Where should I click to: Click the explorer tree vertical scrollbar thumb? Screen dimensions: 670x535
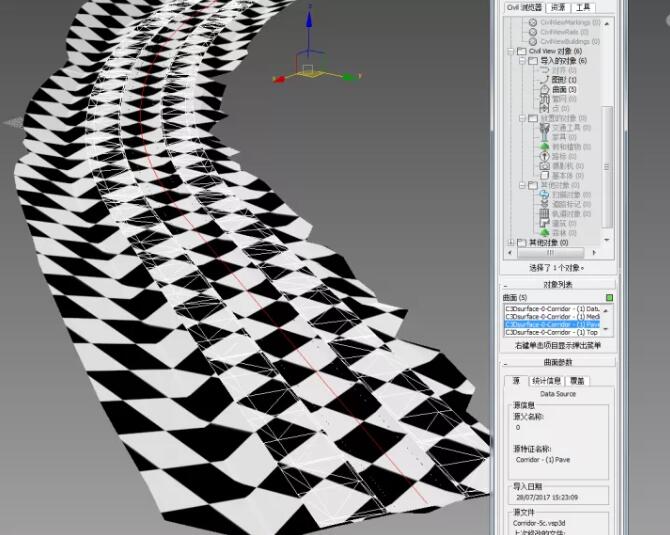click(607, 167)
